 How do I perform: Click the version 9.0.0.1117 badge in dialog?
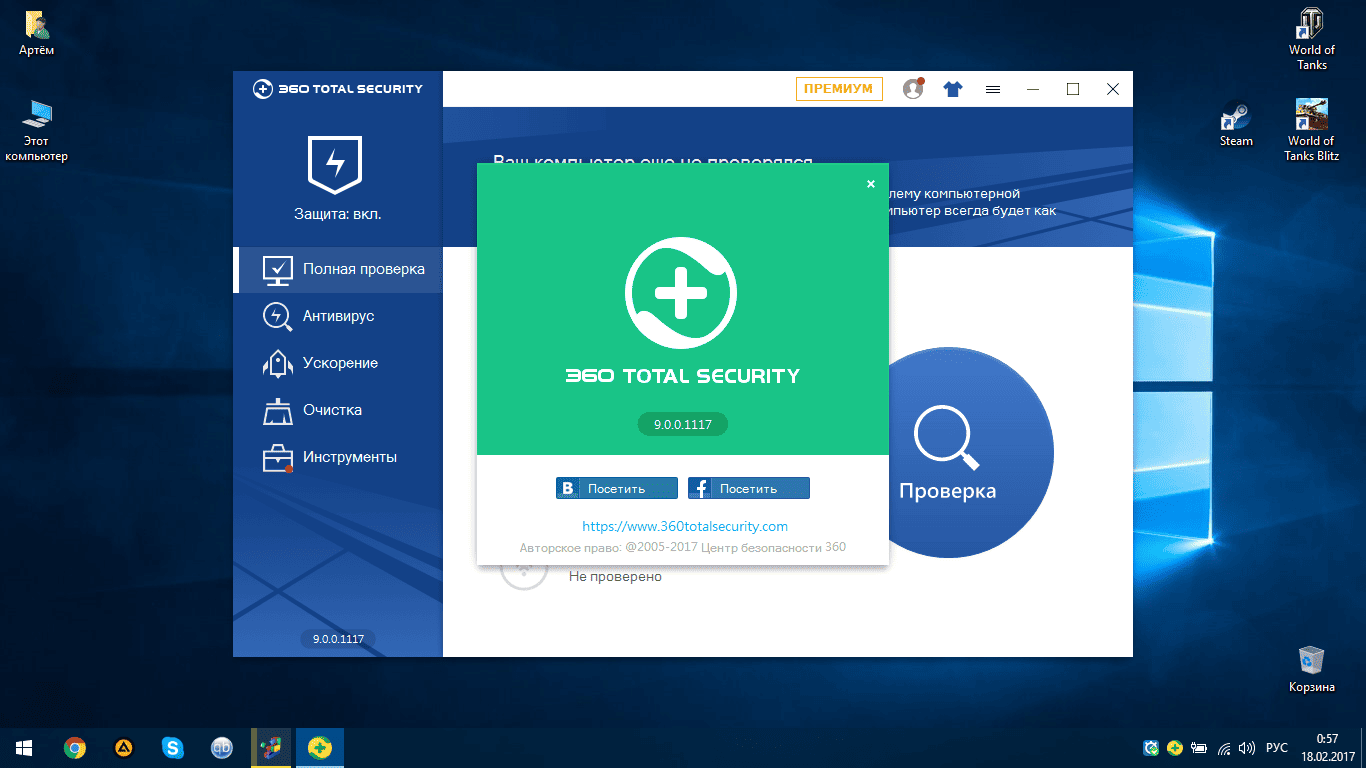click(x=683, y=425)
